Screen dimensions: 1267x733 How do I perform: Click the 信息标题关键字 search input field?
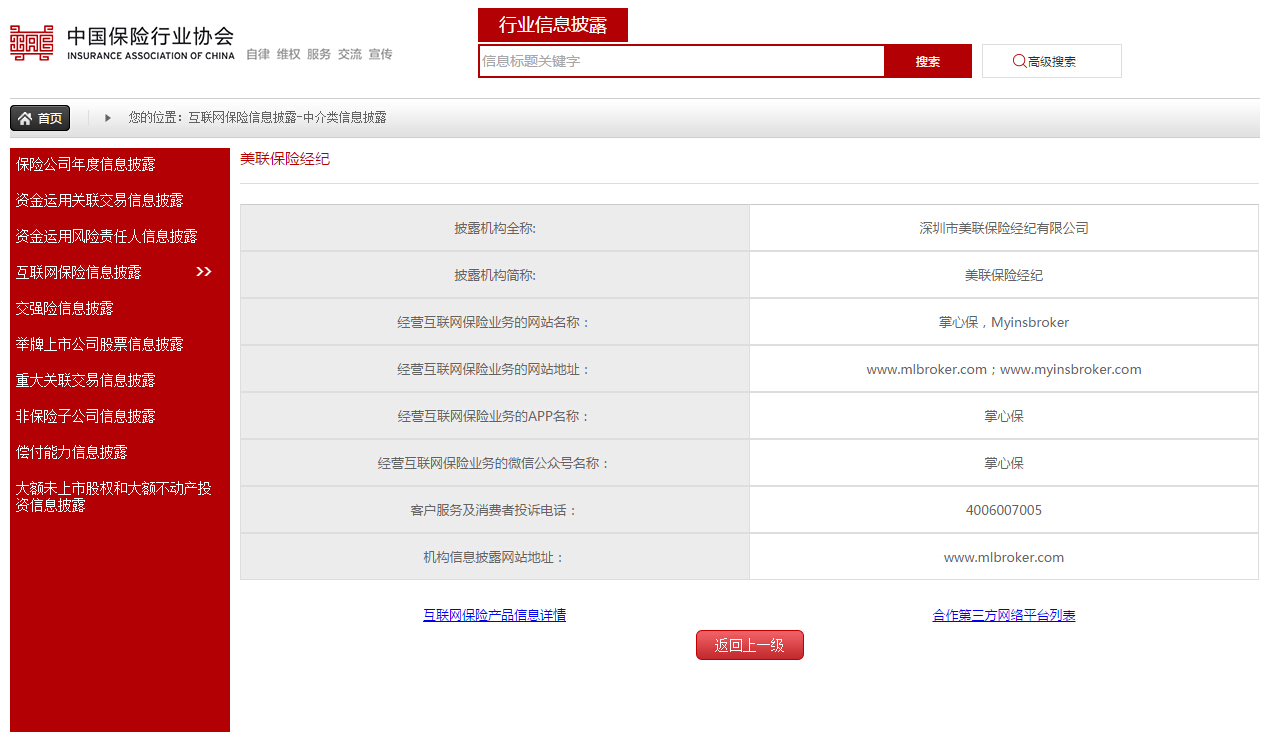pos(681,61)
